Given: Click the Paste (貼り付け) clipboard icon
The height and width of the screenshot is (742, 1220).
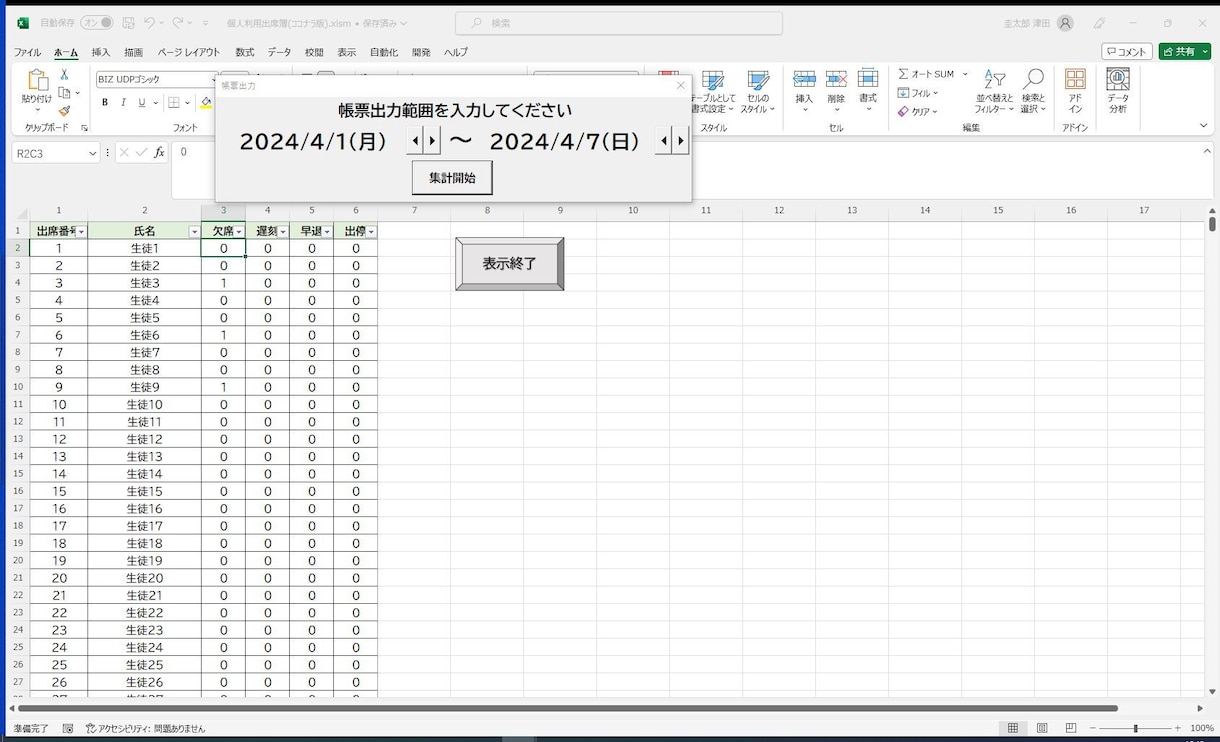Looking at the screenshot, I should point(37,81).
